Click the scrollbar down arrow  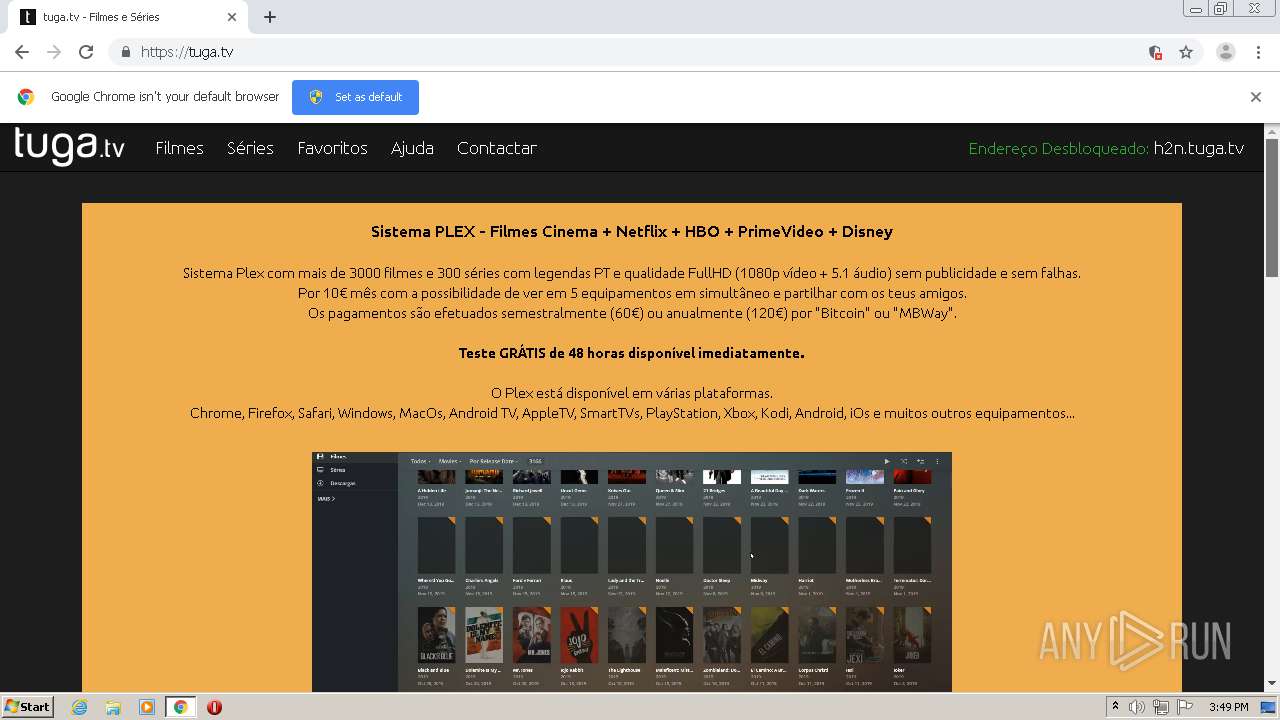tap(1272, 684)
